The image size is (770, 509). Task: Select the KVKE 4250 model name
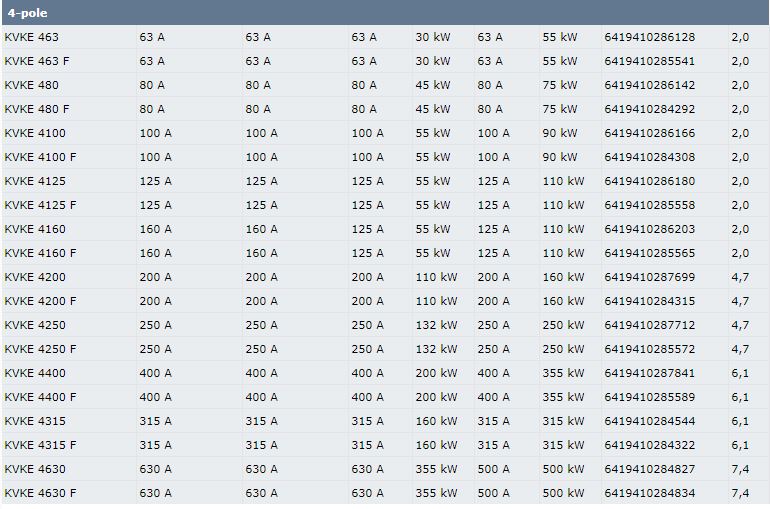pyautogui.click(x=35, y=326)
